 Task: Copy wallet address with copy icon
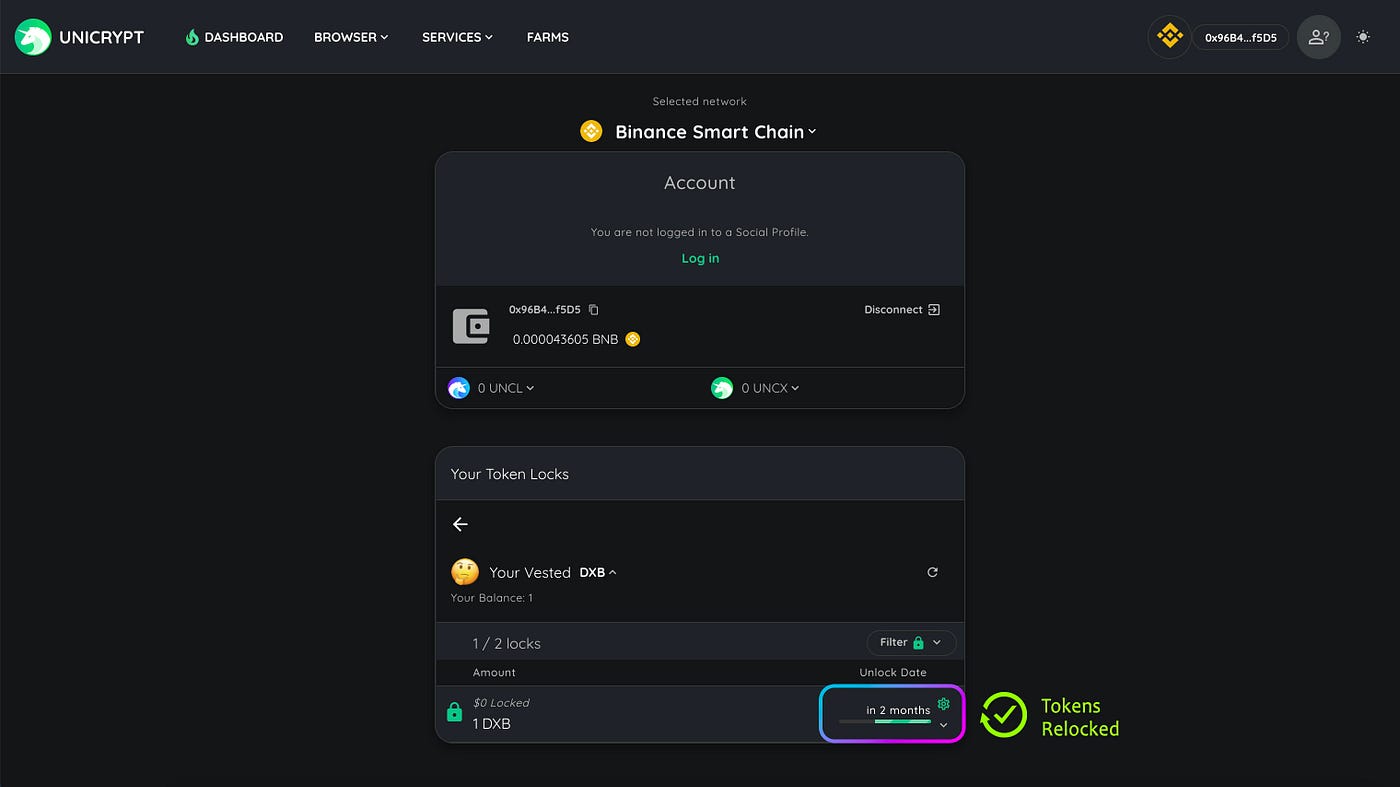(594, 310)
